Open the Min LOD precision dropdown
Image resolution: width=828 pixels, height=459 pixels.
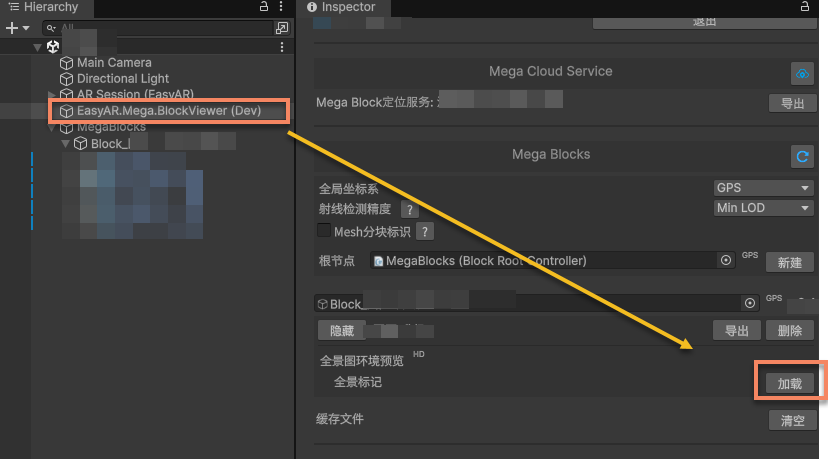(763, 208)
